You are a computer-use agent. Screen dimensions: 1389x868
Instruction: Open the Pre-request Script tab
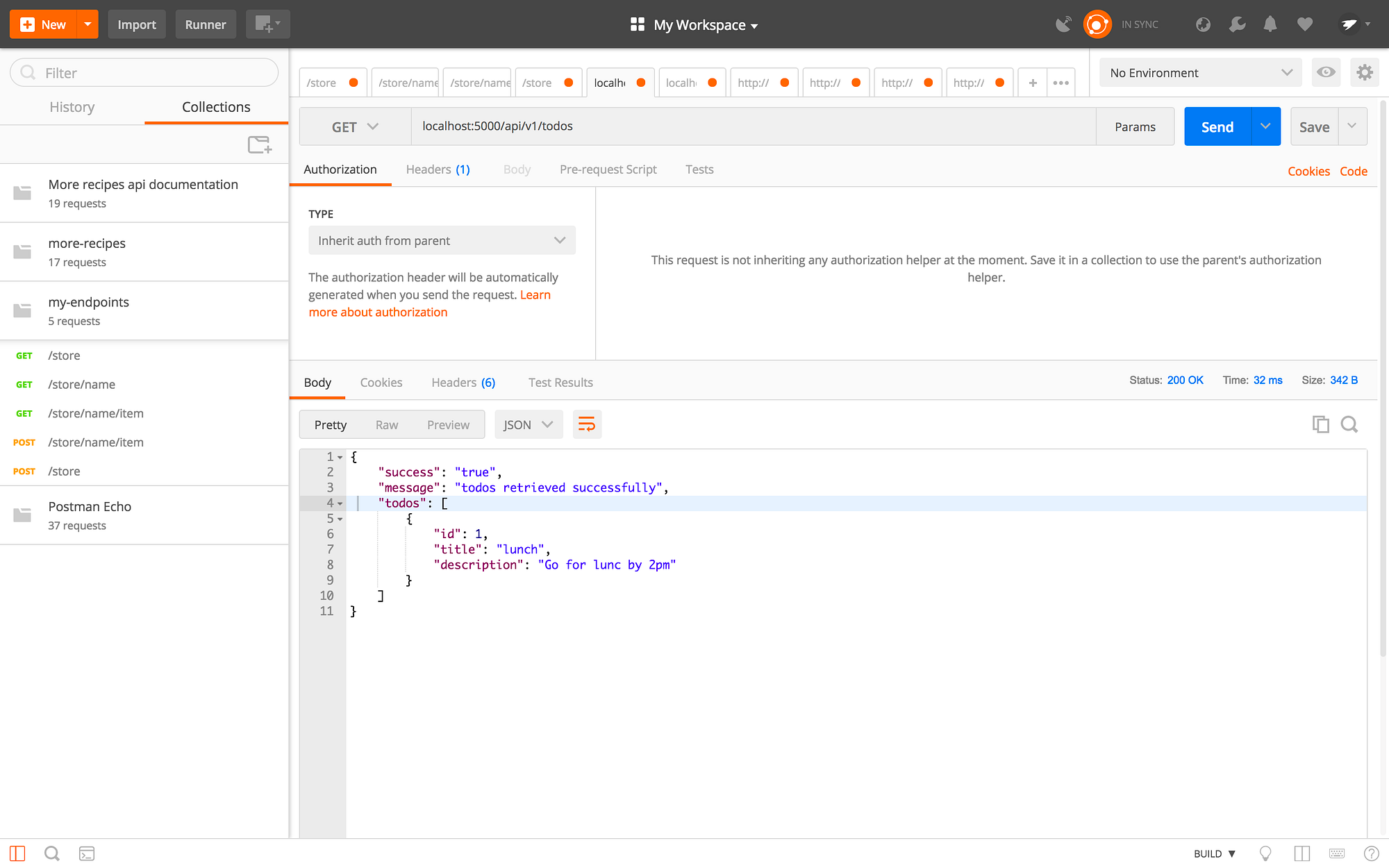pyautogui.click(x=608, y=169)
